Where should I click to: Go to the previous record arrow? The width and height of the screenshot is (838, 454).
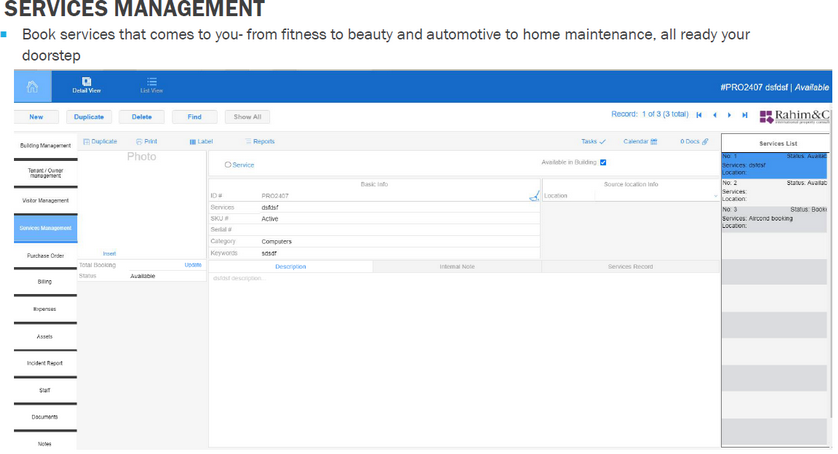714,116
